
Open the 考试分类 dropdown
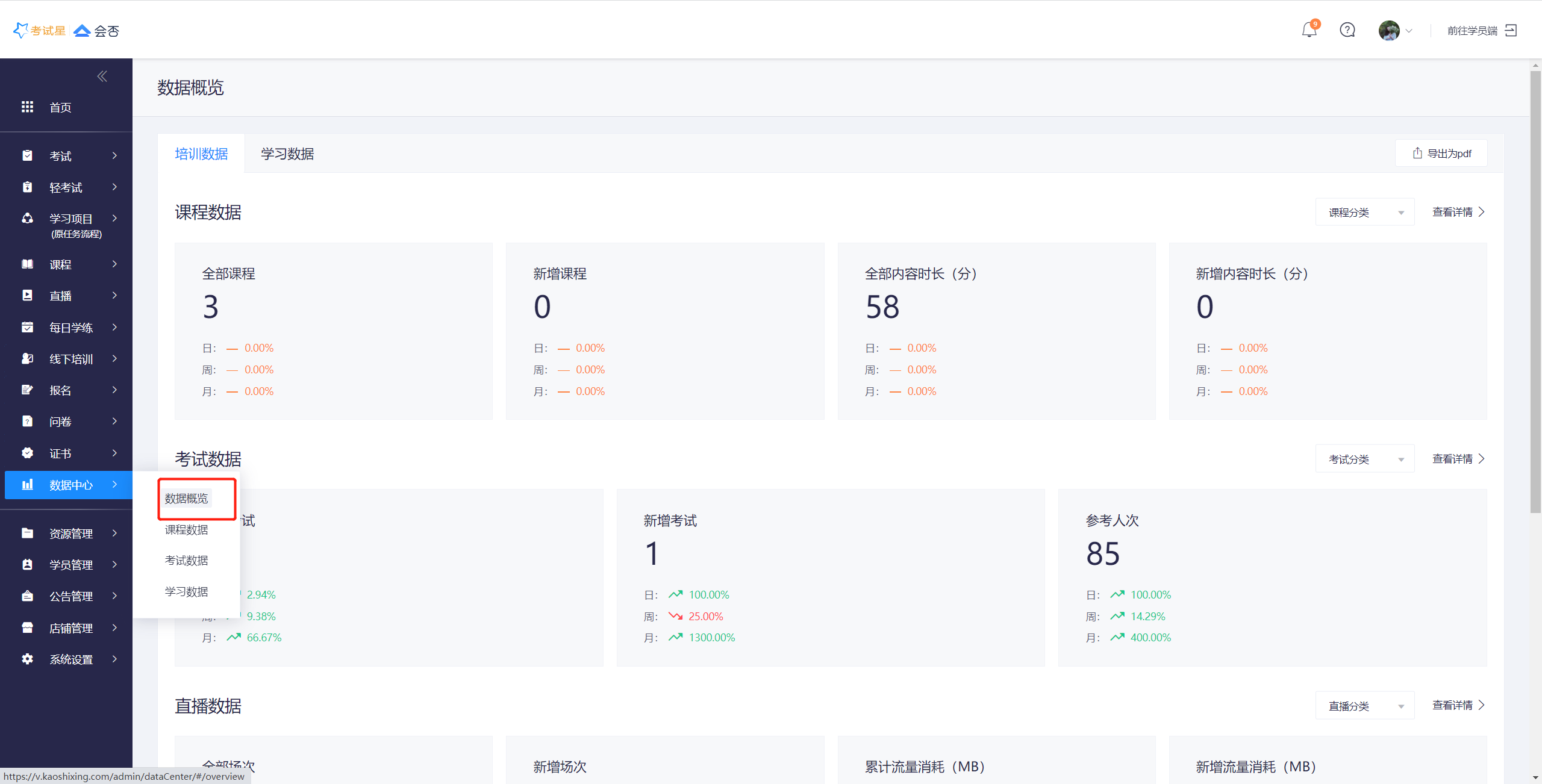[1364, 459]
